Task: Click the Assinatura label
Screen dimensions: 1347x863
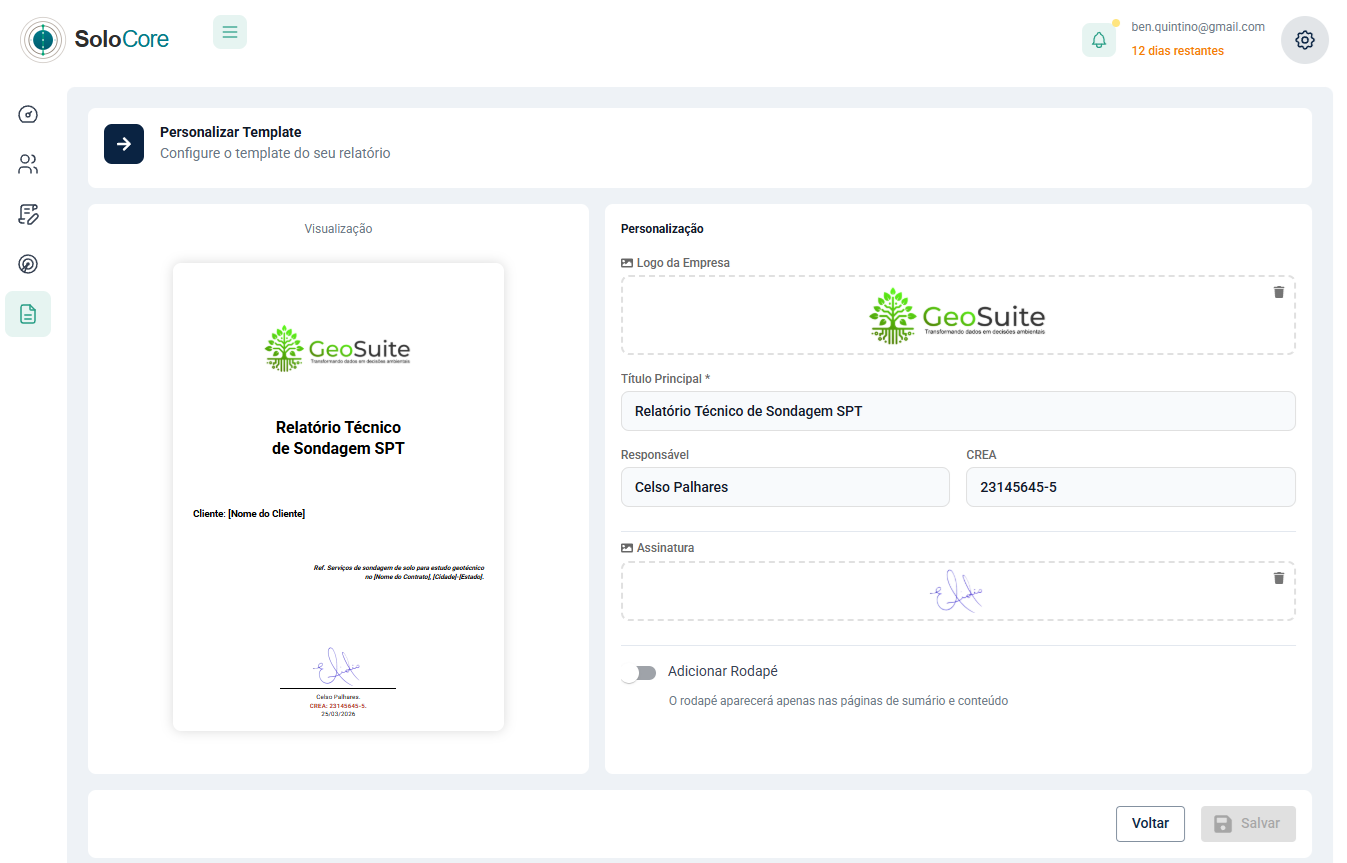Action: pyautogui.click(x=665, y=548)
